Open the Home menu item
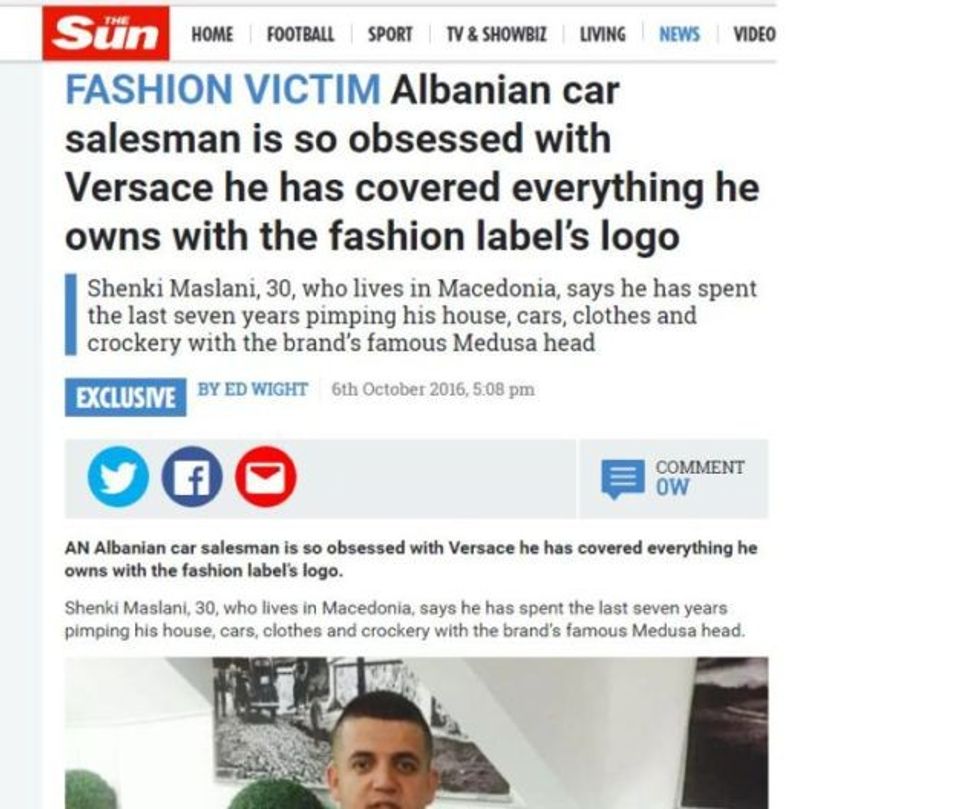Image resolution: width=980 pixels, height=809 pixels. [x=212, y=34]
